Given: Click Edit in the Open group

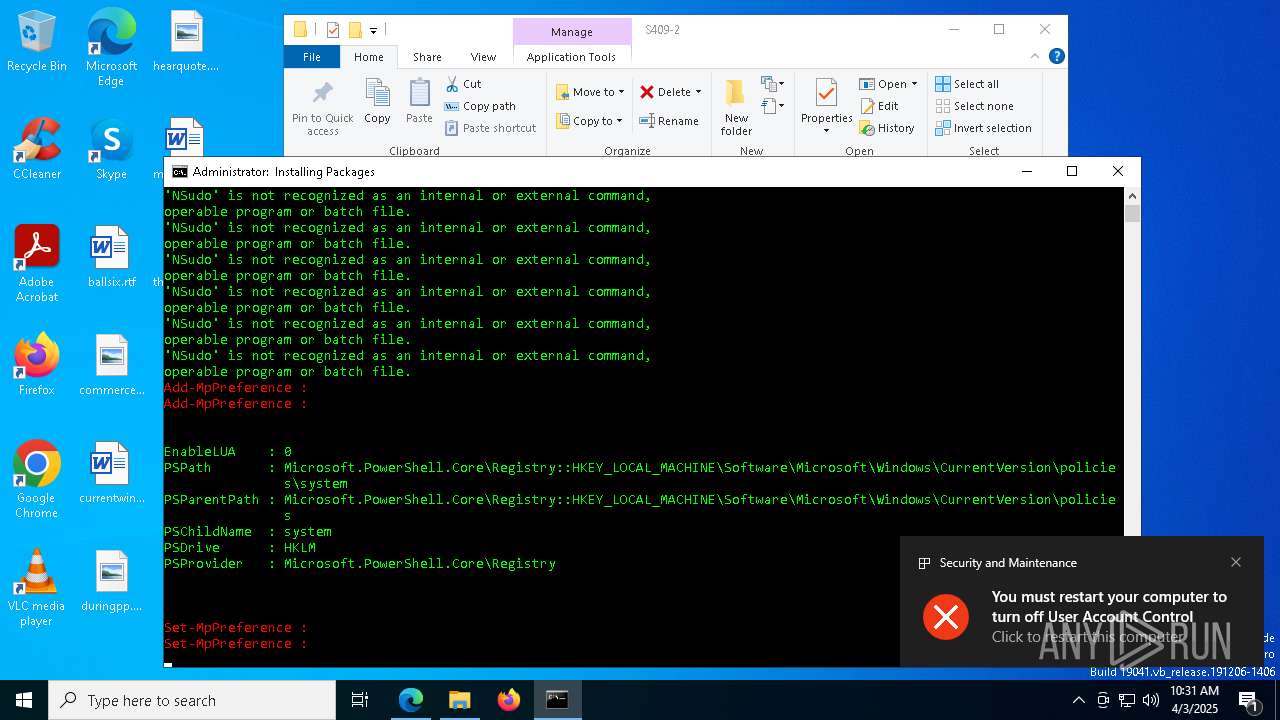Looking at the screenshot, I should click(x=879, y=106).
